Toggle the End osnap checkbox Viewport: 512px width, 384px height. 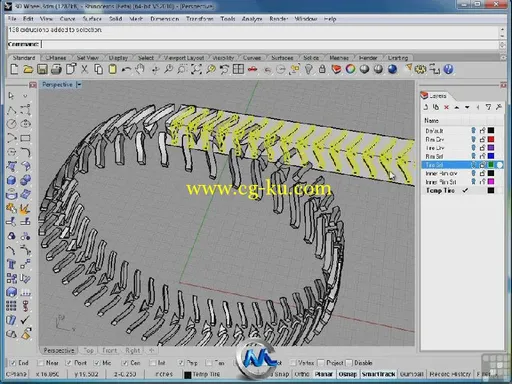(x=13, y=363)
